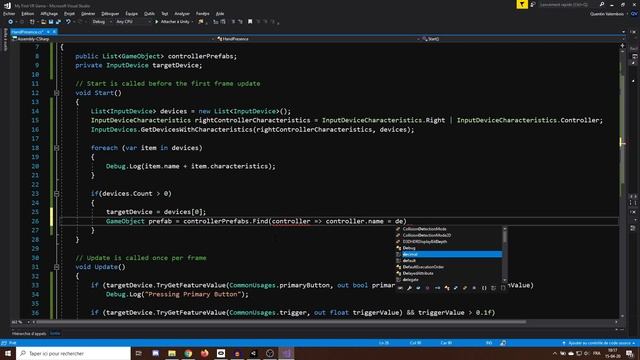Open the Task View taskbar icon
Viewport: 640px width, 360px height.
[138, 353]
